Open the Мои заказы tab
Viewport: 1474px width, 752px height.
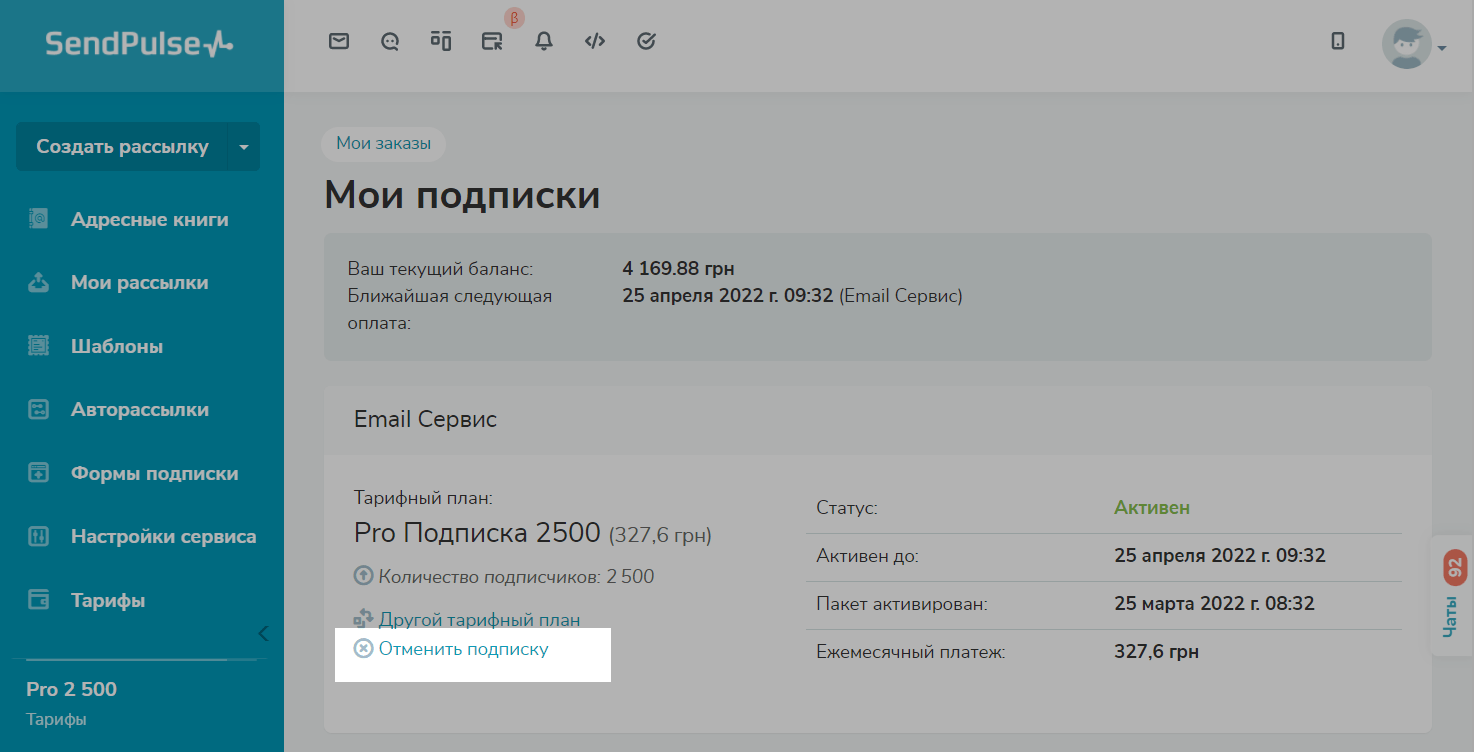383,144
